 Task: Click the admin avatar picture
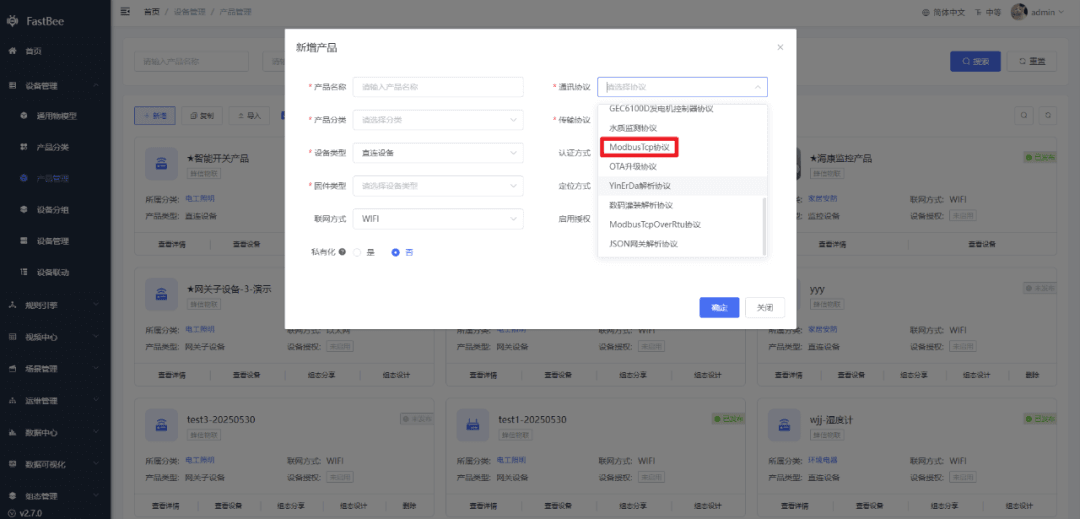[1019, 12]
